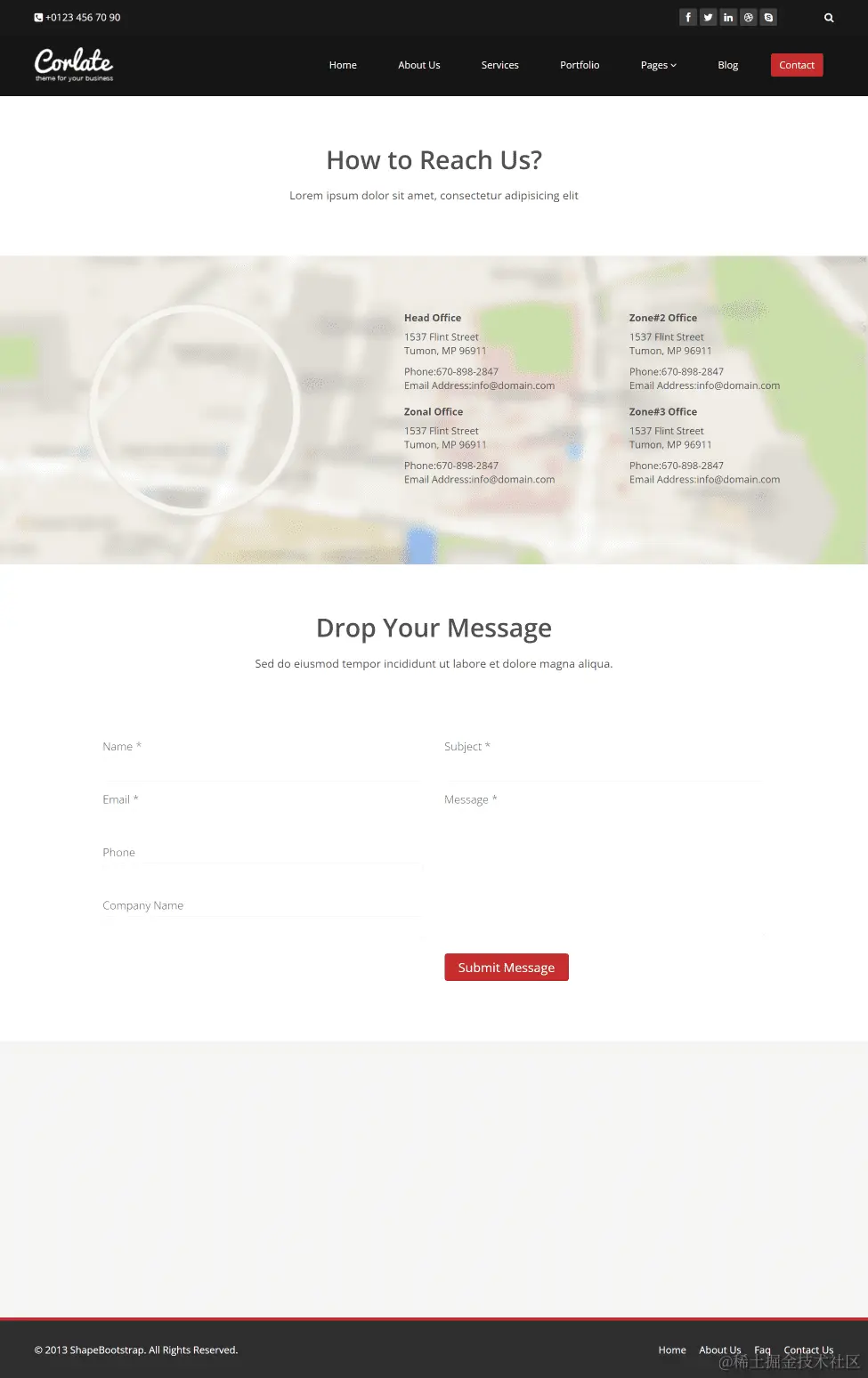Click the search magnifier icon

[829, 18]
